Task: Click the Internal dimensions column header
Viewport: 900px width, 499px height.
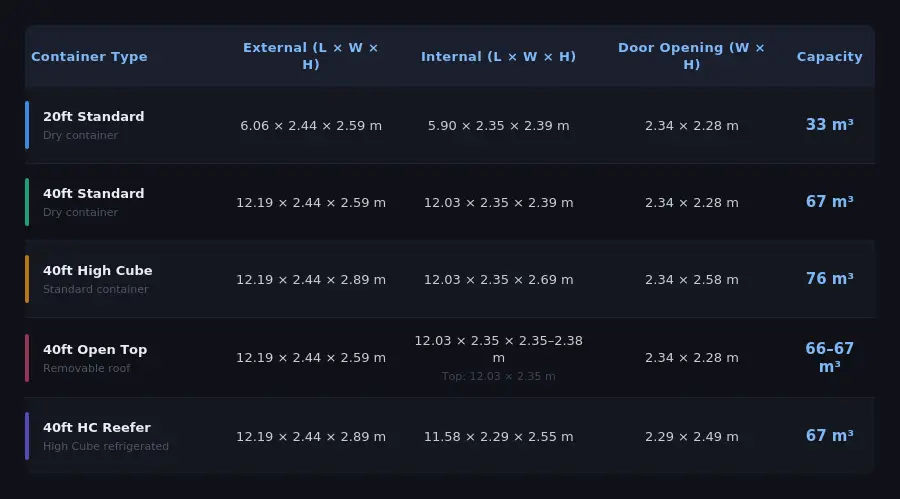Action: 498,57
